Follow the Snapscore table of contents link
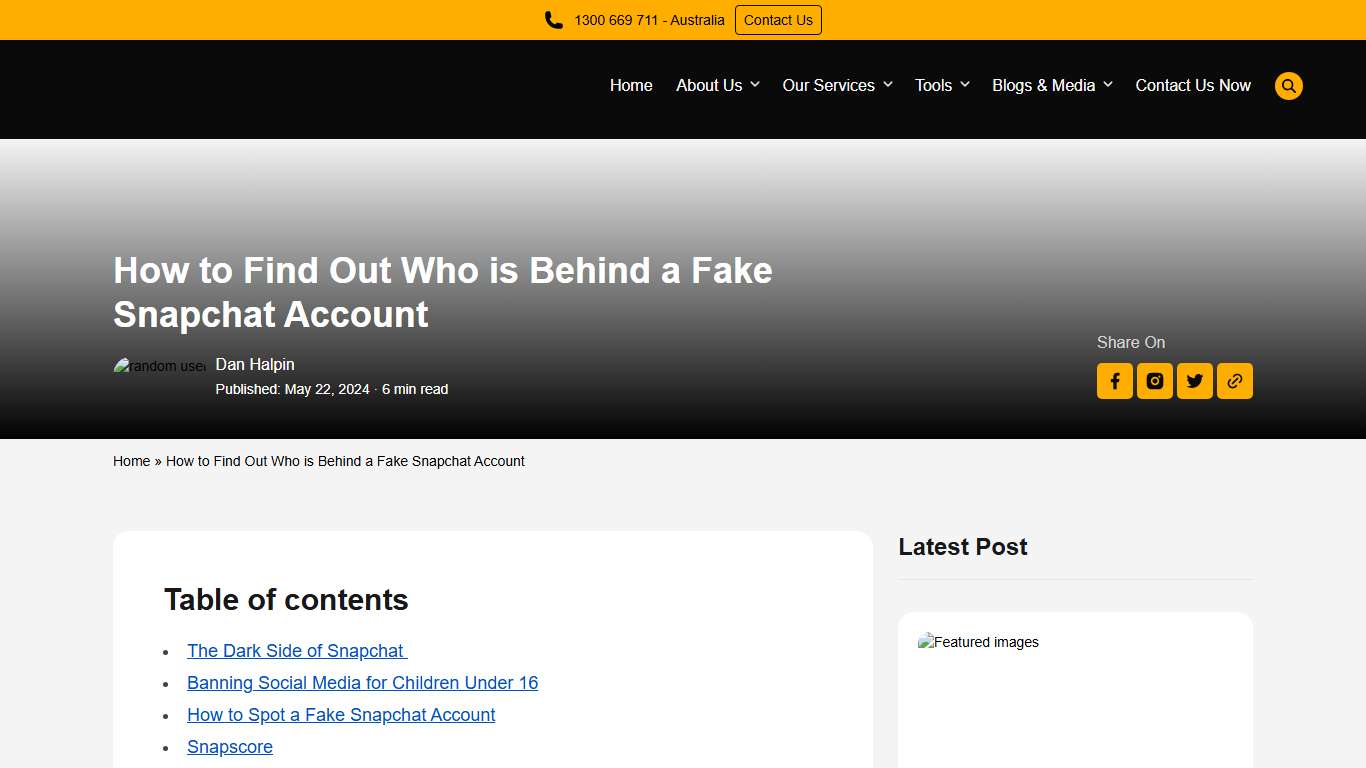1366x768 pixels. click(229, 747)
